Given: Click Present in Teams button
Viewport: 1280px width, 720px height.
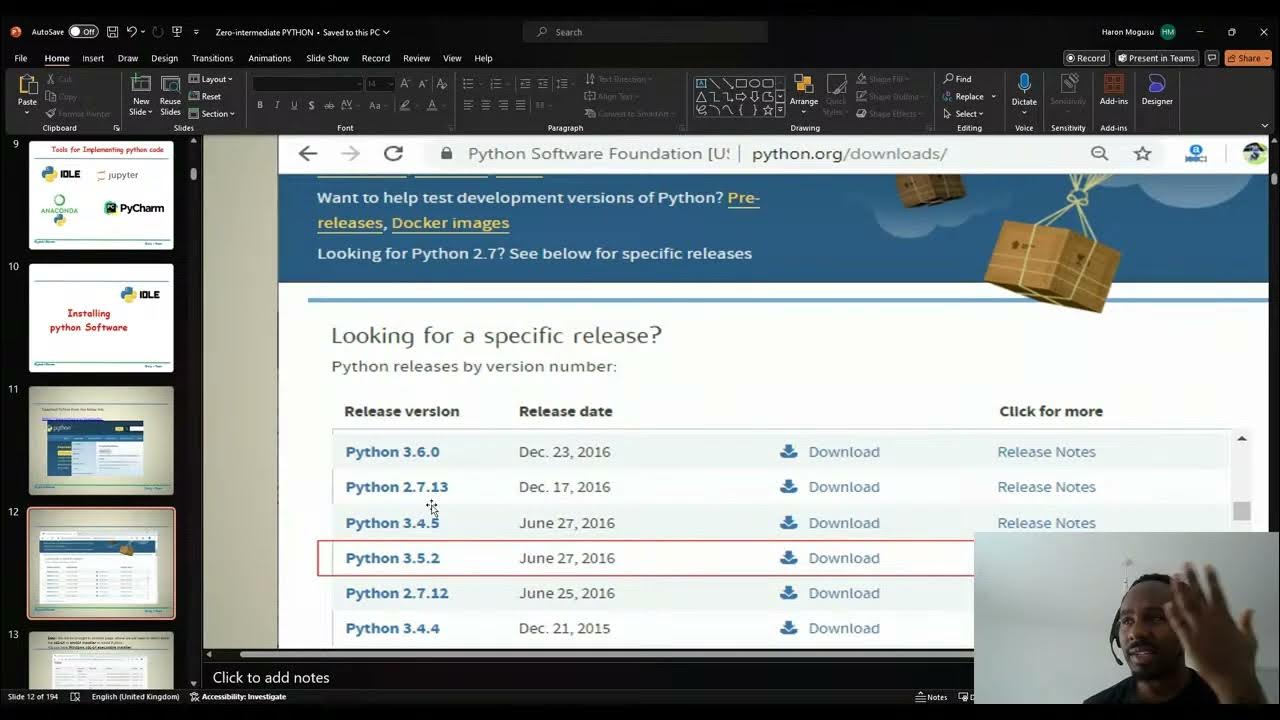Looking at the screenshot, I should tap(1156, 58).
